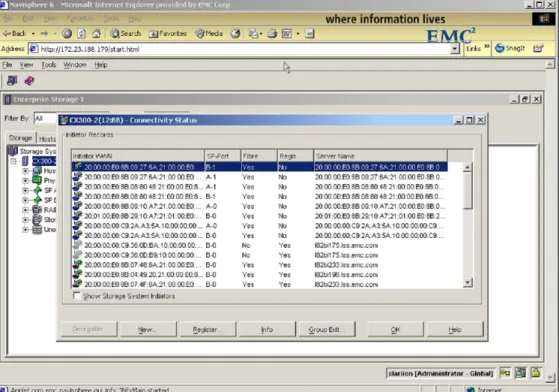Open the Navisphere Tools menu
559x392 pixels.
coord(48,65)
